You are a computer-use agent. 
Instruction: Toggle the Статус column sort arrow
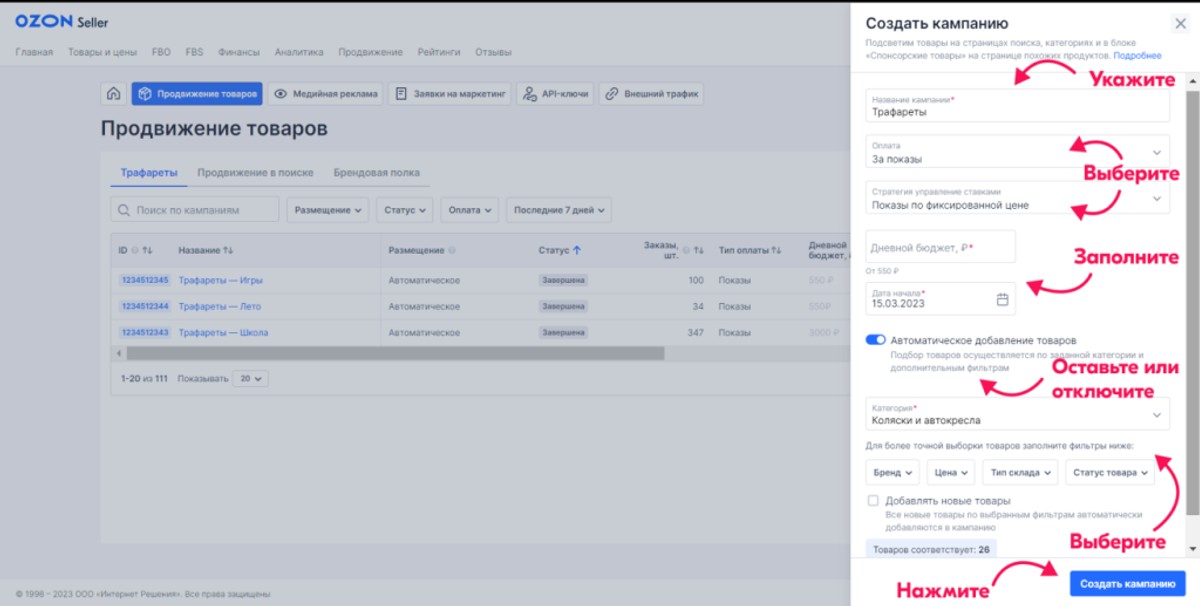(577, 250)
